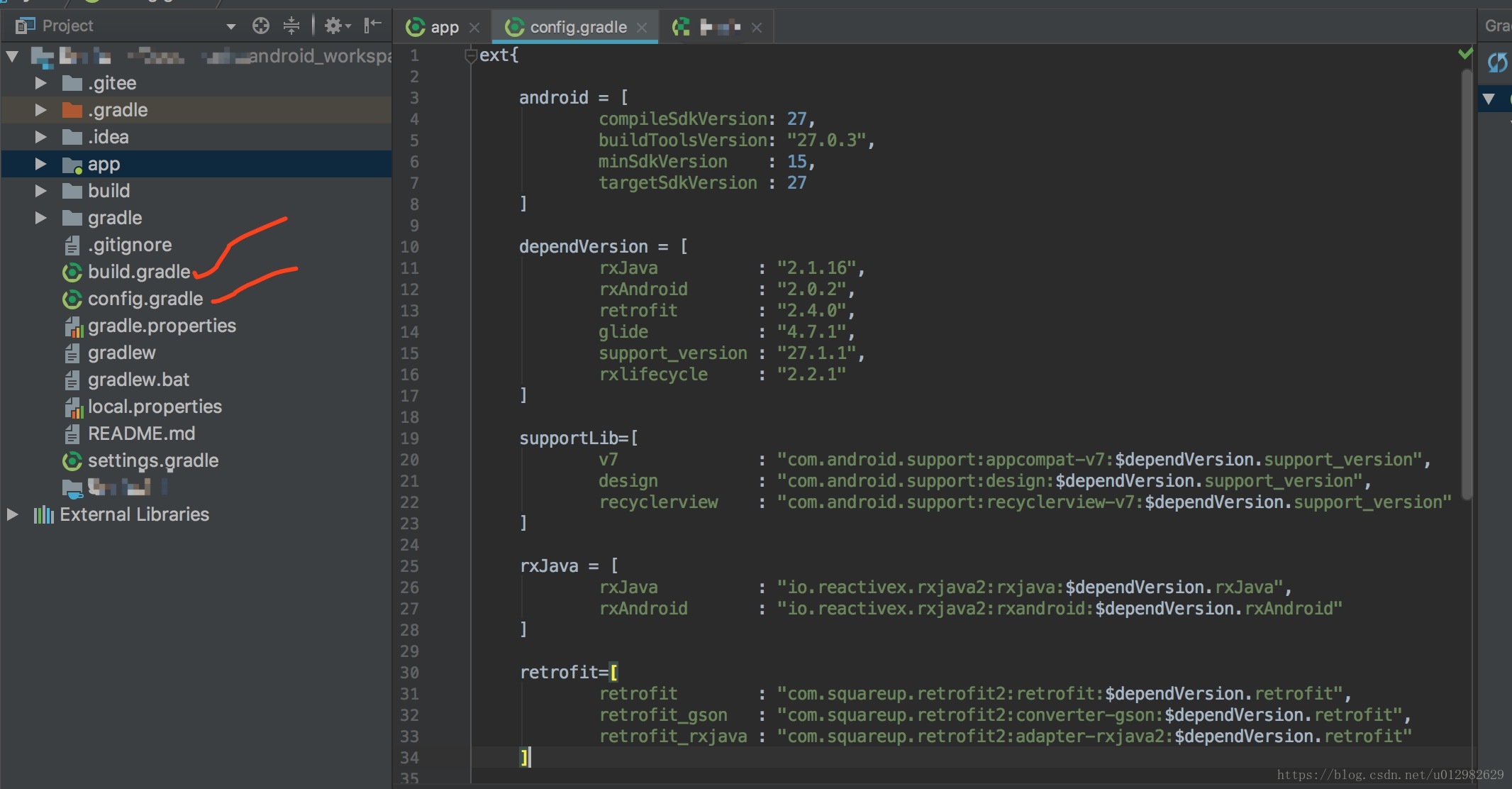
Task: Expand the External Libraries node
Action: 12,514
